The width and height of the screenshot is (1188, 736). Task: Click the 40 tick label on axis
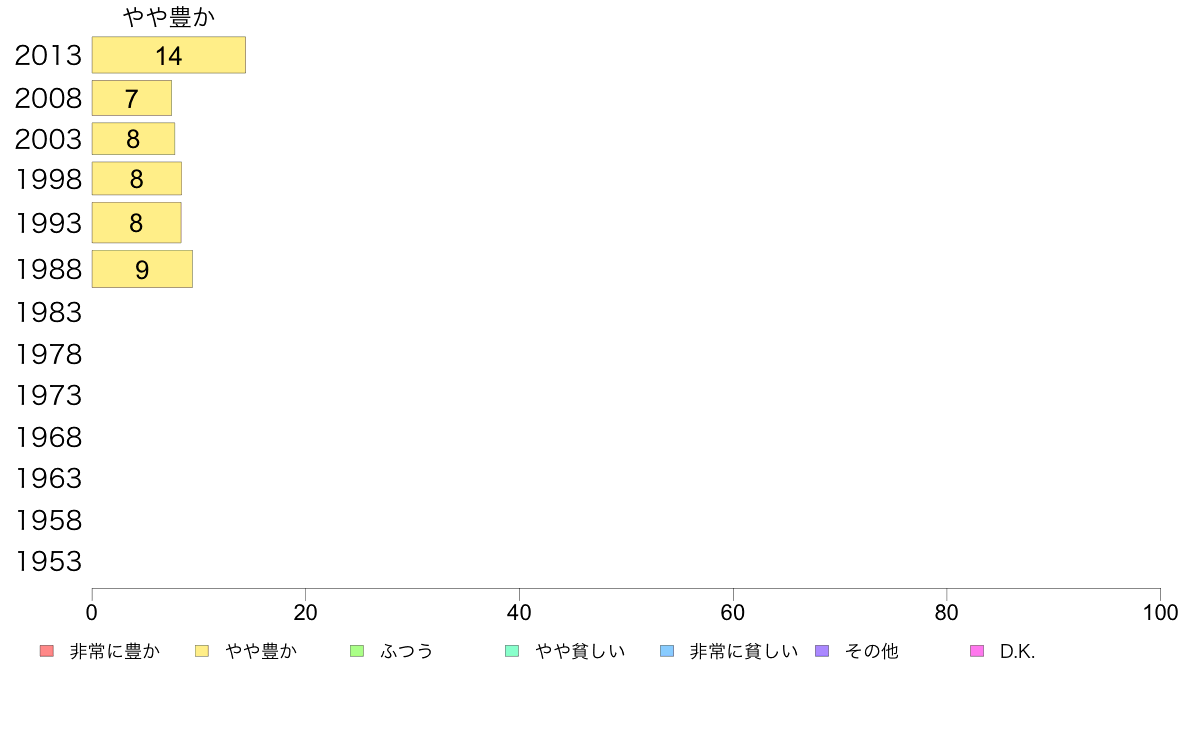(x=519, y=612)
